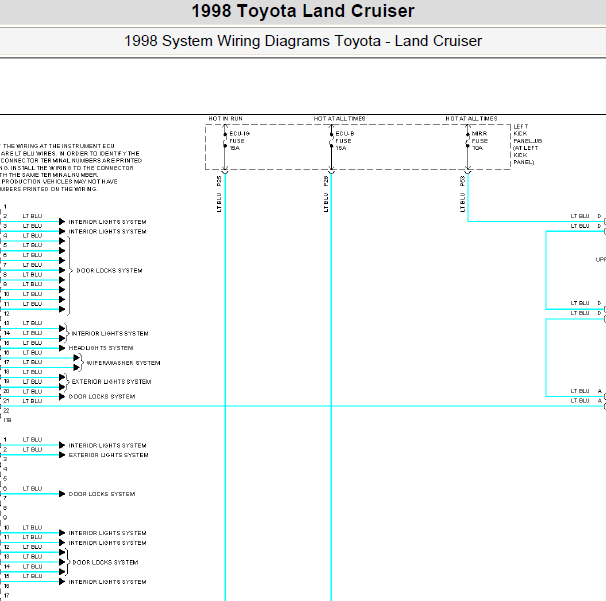Select "HOT AT ALL TIMES" above the MIRR fuse
Screen dimensions: 606x601
pos(471,119)
